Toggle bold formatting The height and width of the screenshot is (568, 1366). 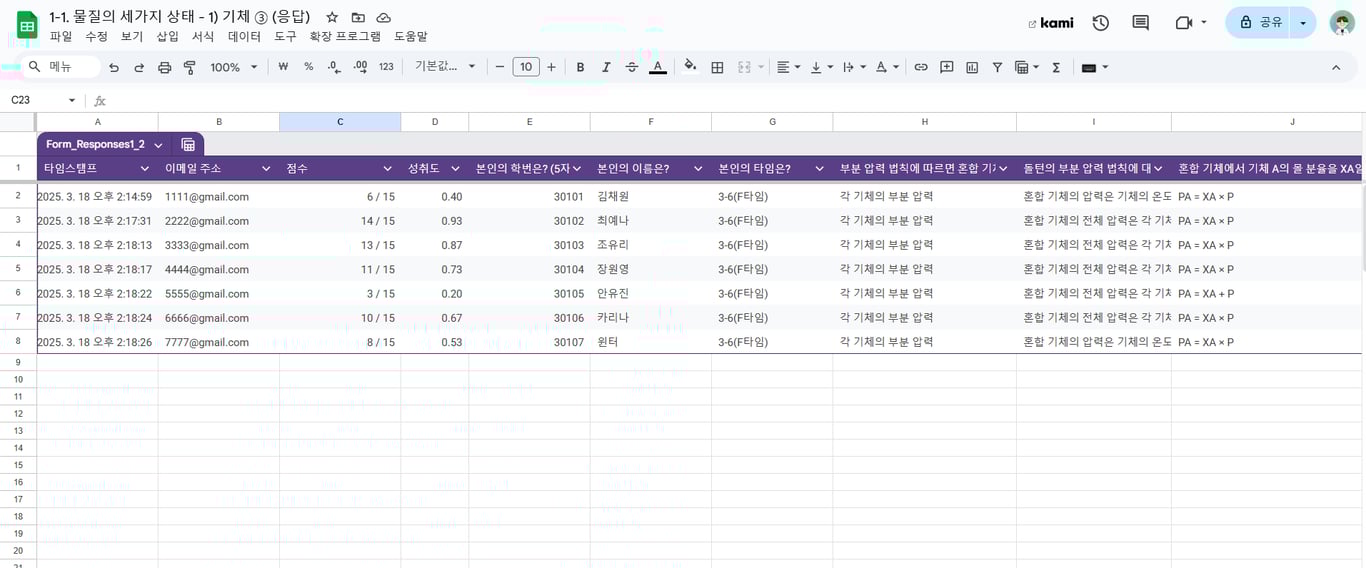coord(580,67)
